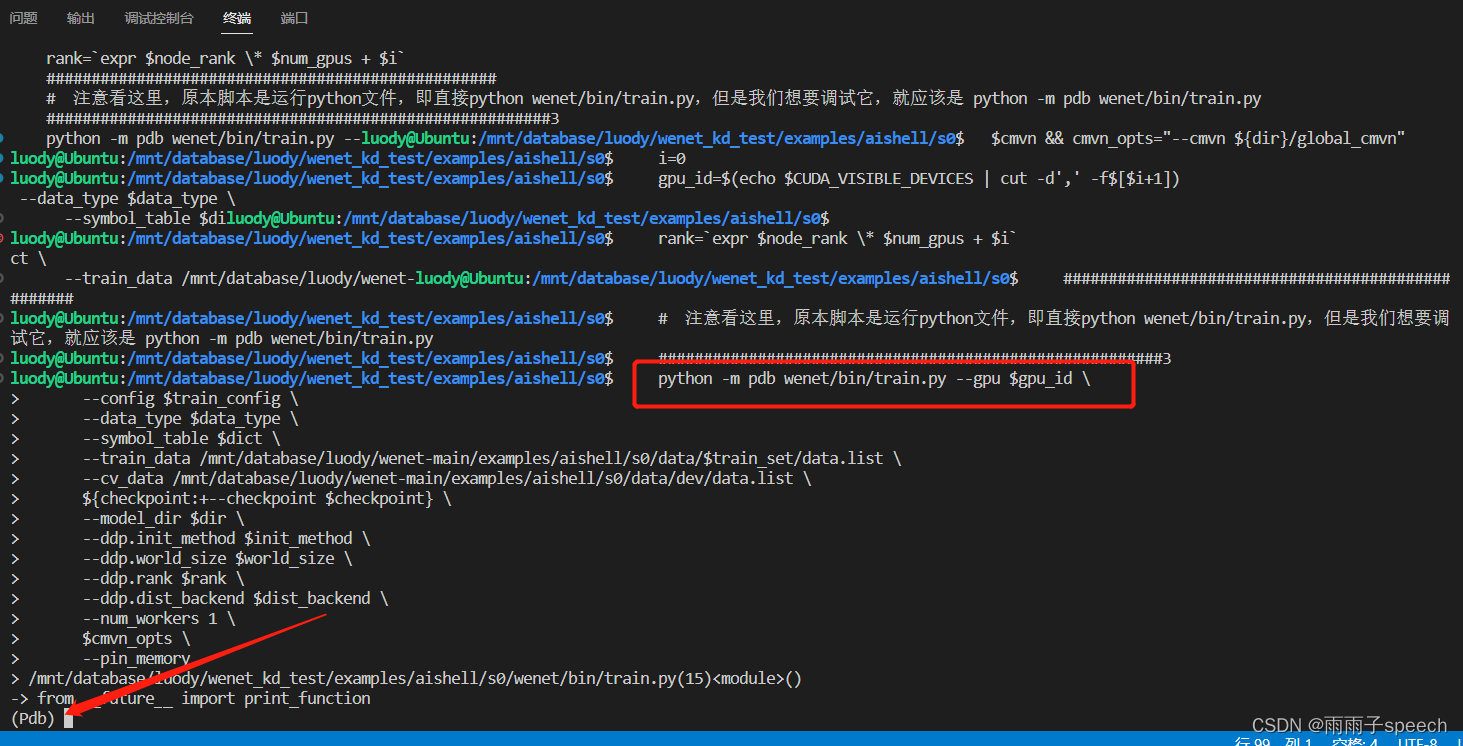
Task: Click the "--config $train_config \" line
Action: pos(190,398)
